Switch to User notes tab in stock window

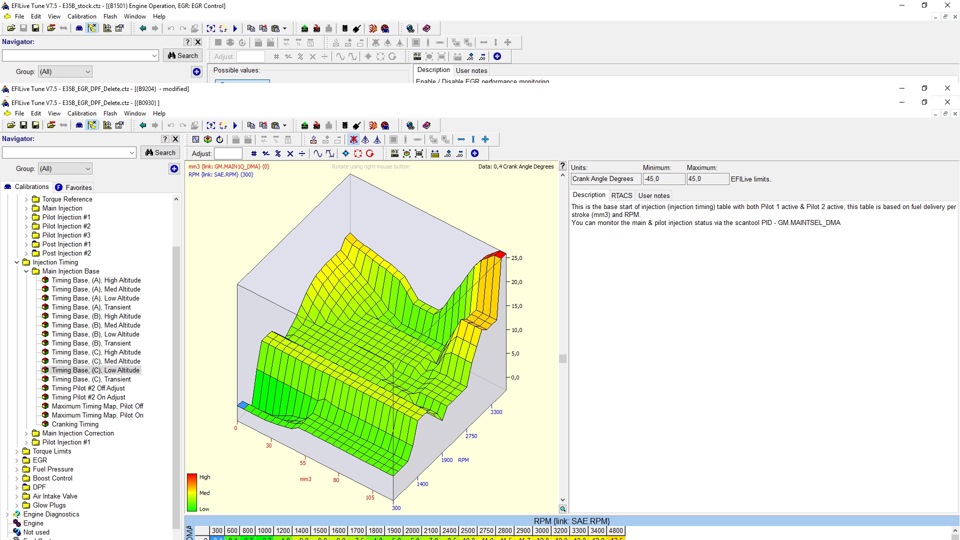click(471, 70)
